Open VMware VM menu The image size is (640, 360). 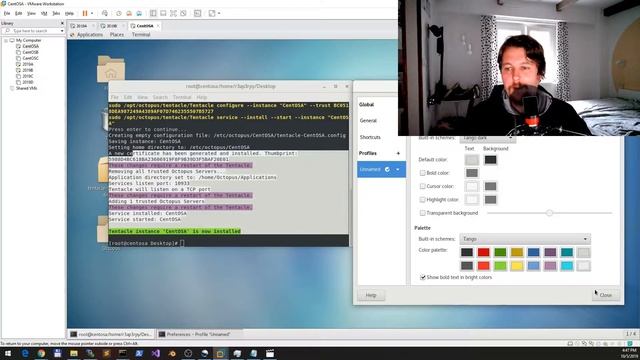44,13
